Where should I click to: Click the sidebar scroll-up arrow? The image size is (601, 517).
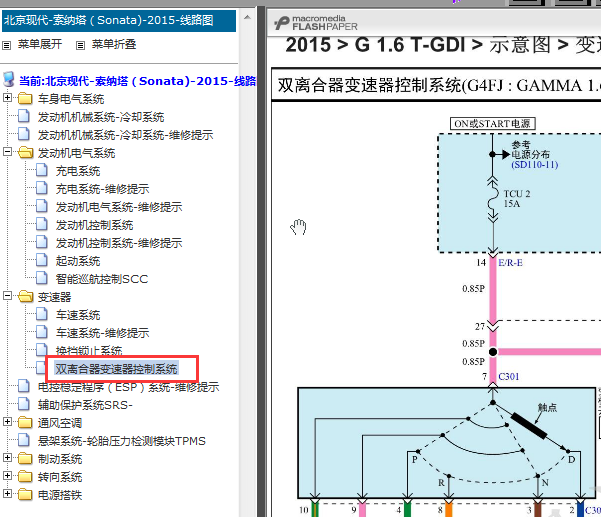(x=248, y=18)
